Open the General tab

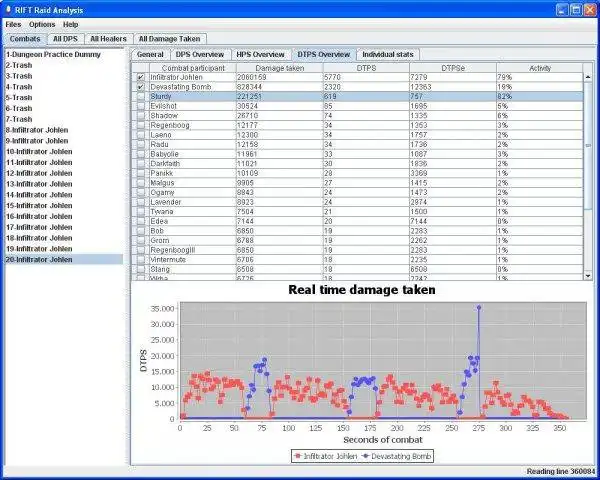point(150,54)
